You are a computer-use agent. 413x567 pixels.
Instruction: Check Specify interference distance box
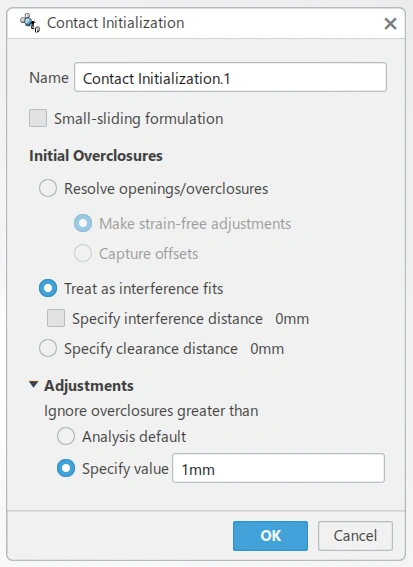coord(56,318)
